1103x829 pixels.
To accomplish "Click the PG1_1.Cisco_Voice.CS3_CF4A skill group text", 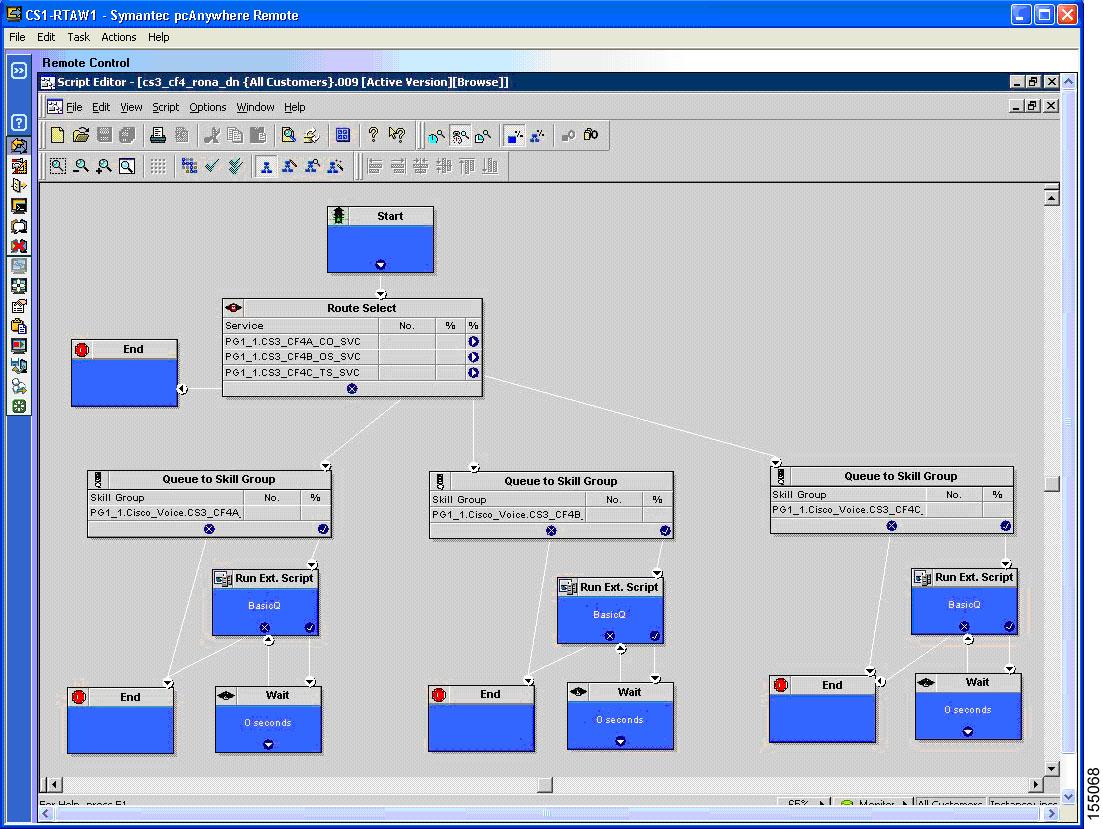I will (165, 512).
